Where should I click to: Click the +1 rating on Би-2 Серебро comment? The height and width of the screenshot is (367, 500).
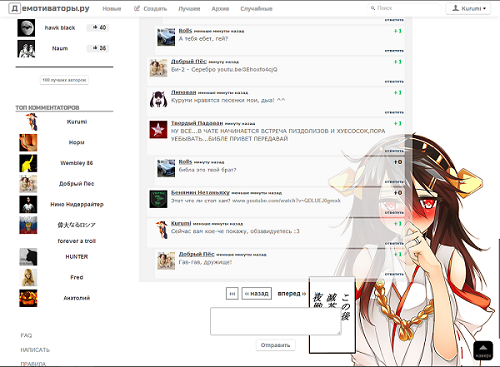coord(398,62)
